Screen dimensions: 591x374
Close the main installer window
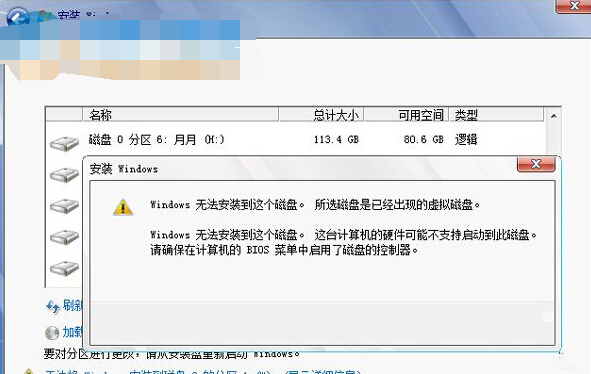(x=574, y=6)
